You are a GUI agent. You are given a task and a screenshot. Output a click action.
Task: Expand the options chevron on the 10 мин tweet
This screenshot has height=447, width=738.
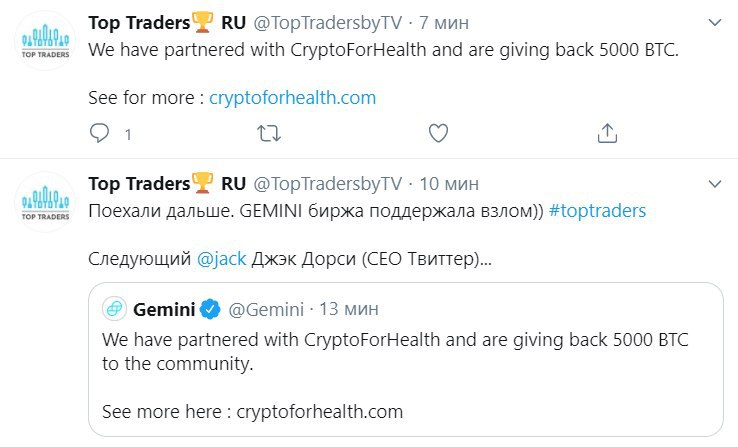tap(714, 184)
